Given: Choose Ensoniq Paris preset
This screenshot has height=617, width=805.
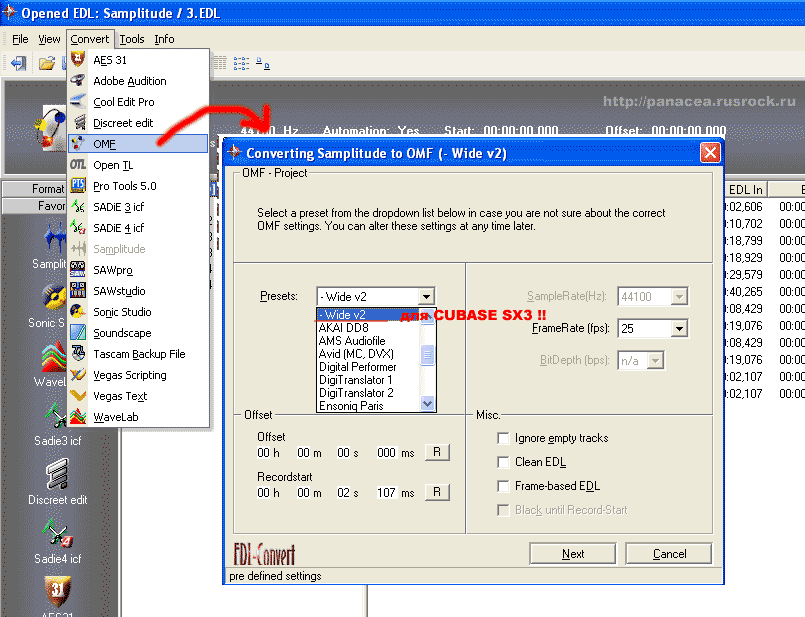Looking at the screenshot, I should pyautogui.click(x=368, y=406).
